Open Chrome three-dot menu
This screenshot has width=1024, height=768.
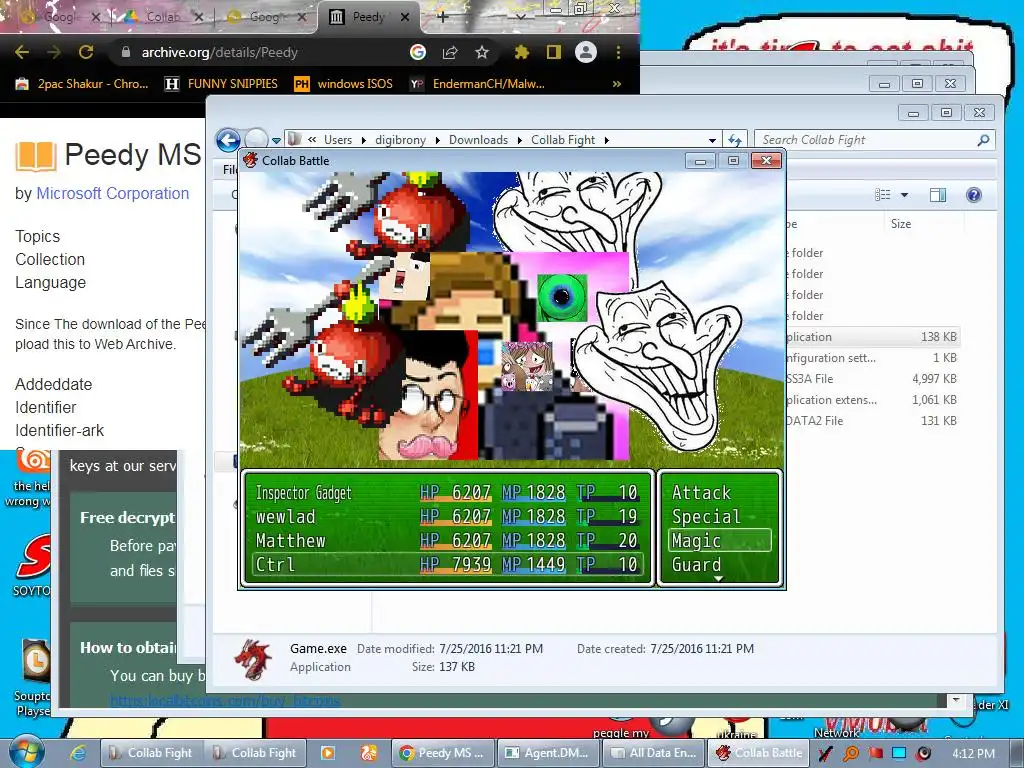pyautogui.click(x=618, y=52)
